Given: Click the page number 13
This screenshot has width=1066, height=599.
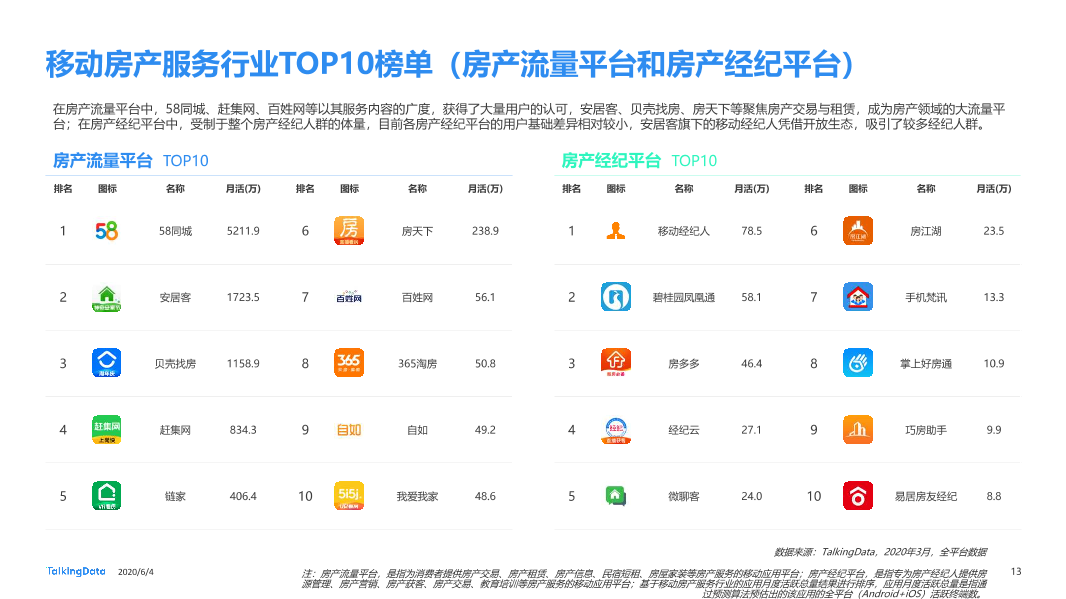Looking at the screenshot, I should coord(1016,571).
